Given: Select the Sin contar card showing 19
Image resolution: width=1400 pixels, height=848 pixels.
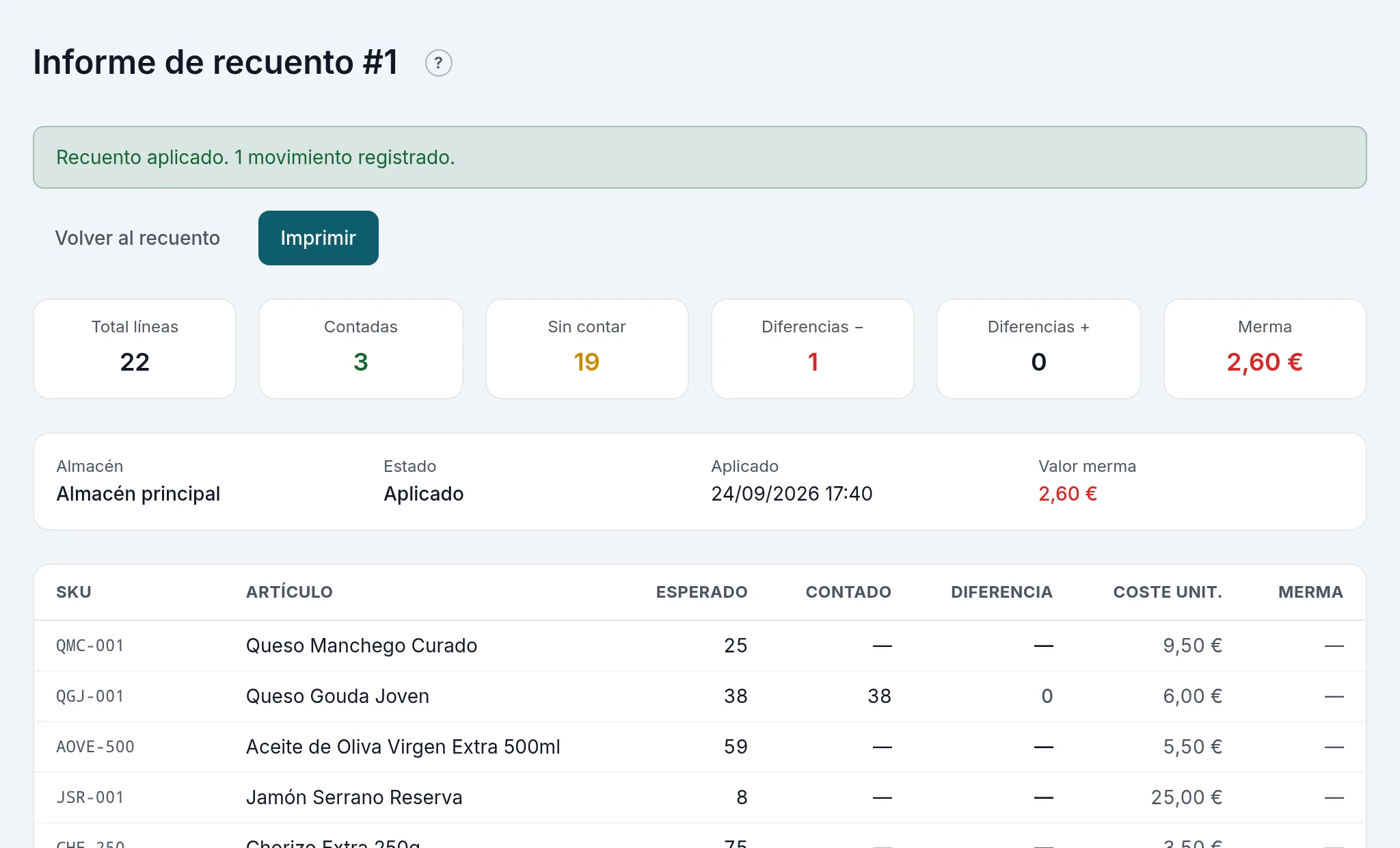Looking at the screenshot, I should click(587, 349).
